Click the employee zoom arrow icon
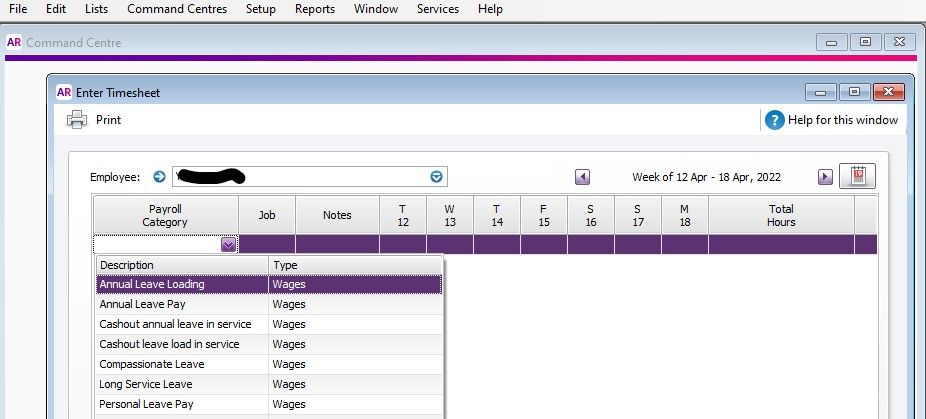The image size is (926, 419). (158, 177)
